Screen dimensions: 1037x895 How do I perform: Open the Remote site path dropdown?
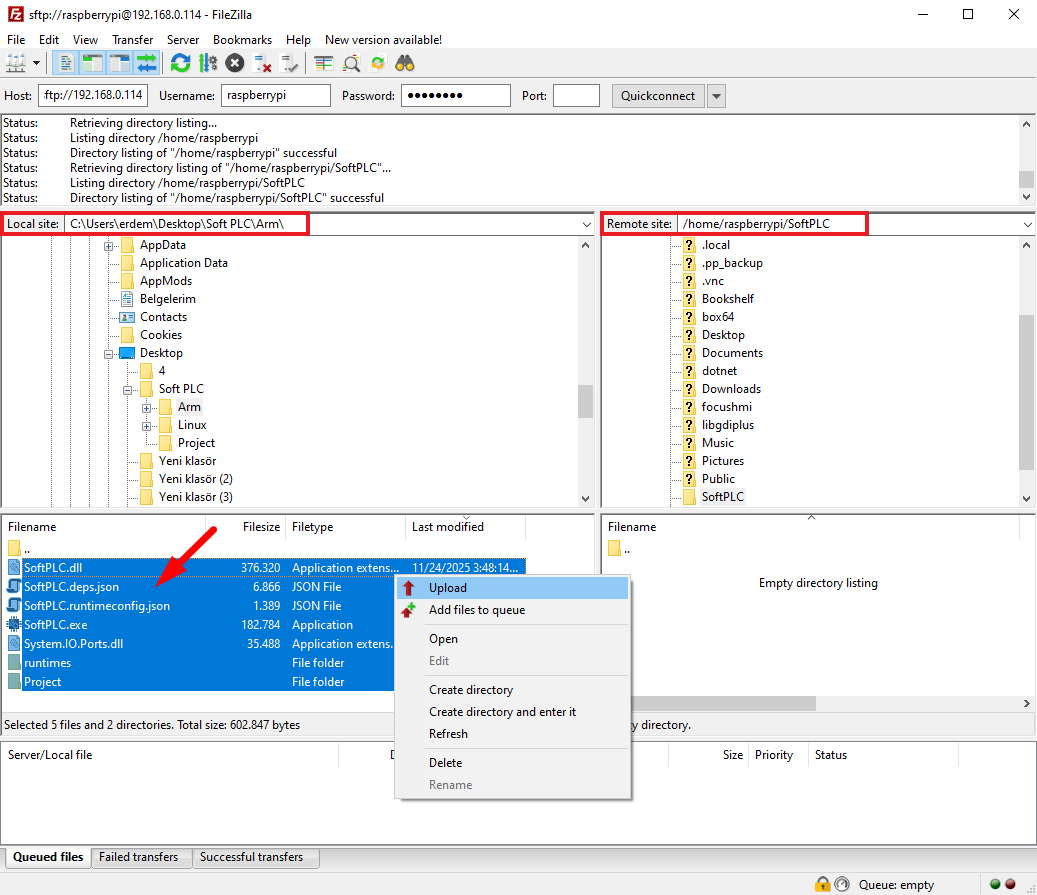[1027, 225]
